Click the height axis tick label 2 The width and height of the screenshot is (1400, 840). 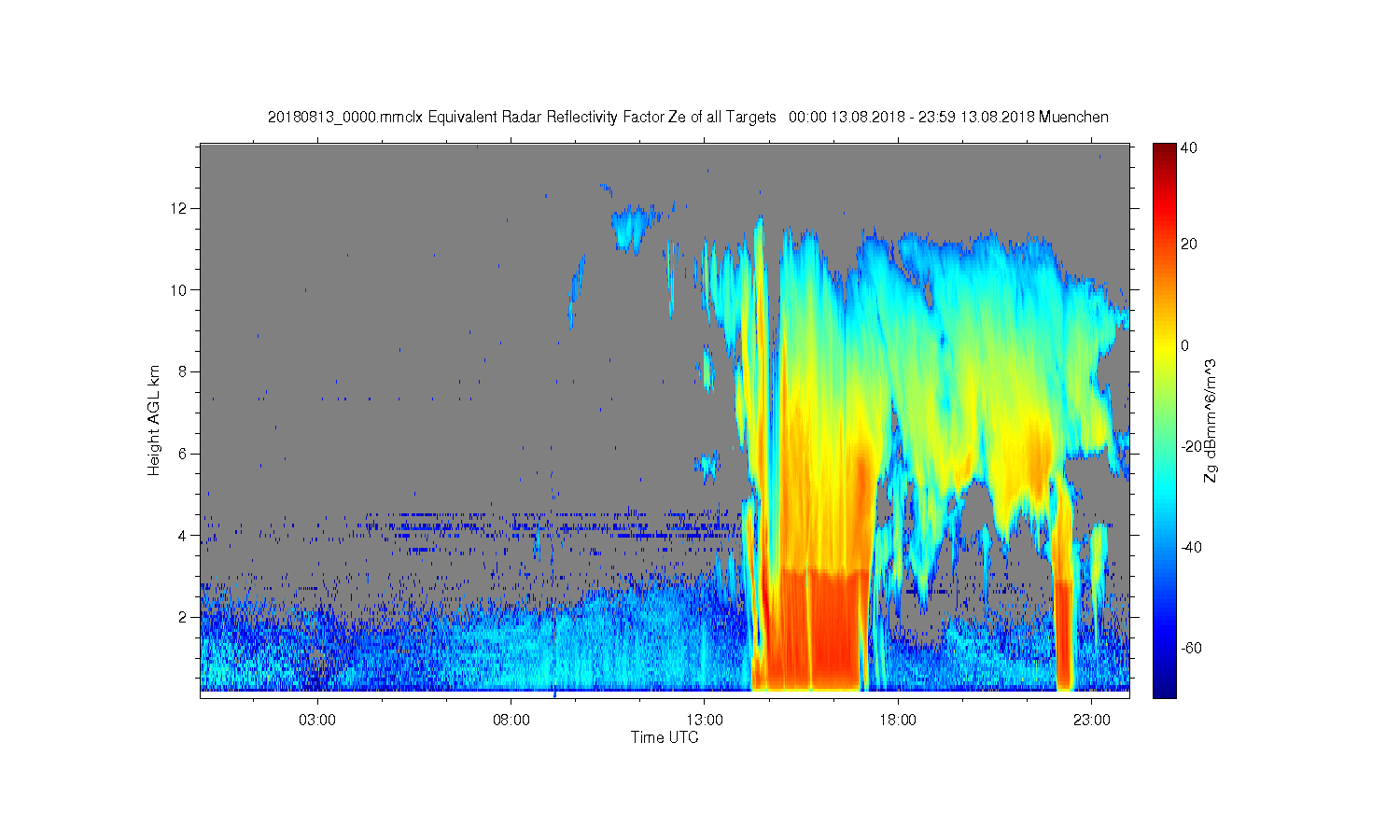184,617
